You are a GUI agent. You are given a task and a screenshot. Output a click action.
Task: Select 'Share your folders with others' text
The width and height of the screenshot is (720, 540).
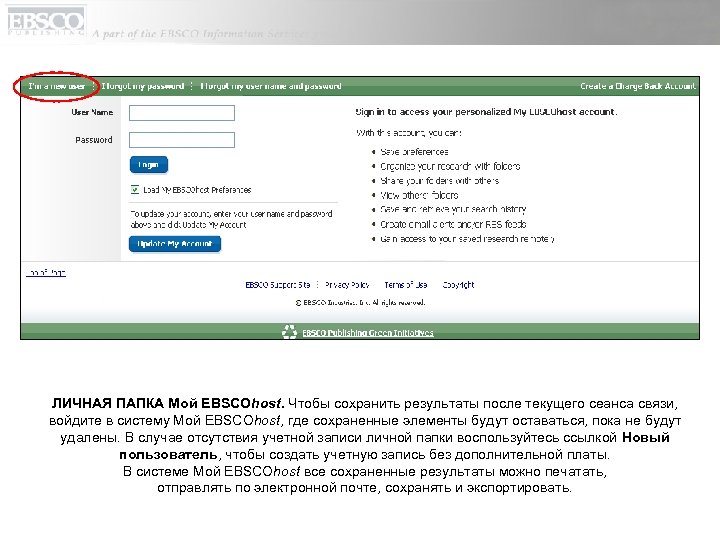pyautogui.click(x=439, y=181)
